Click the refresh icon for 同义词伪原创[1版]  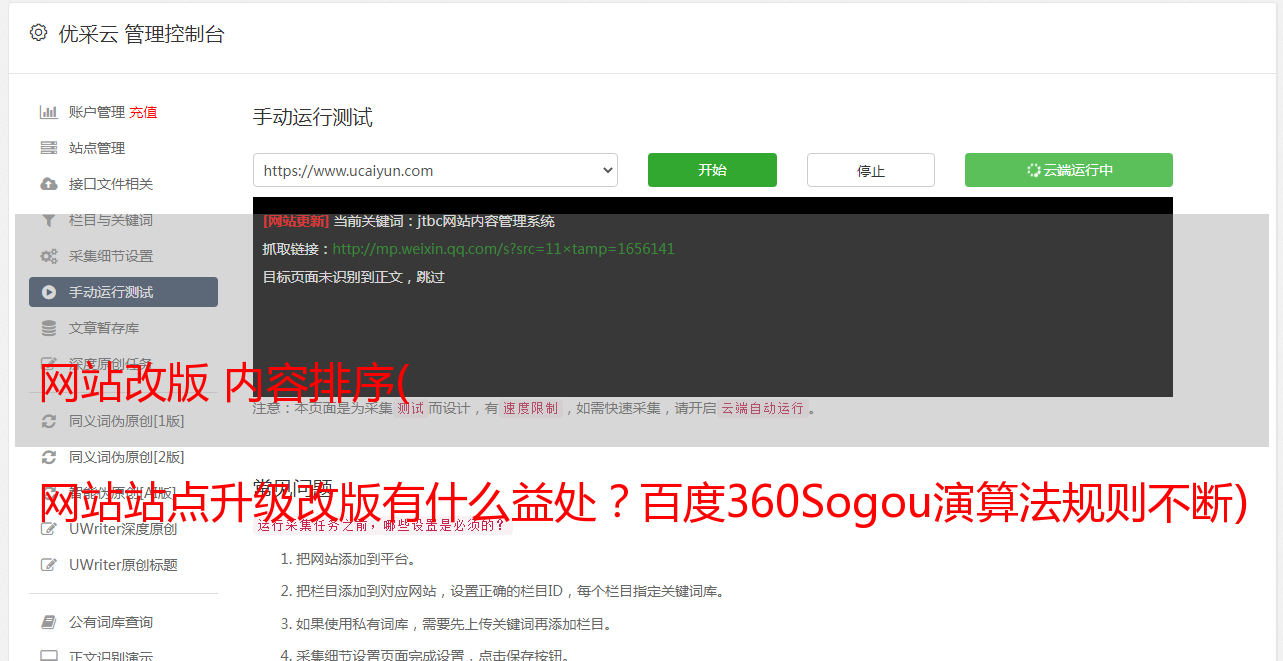[x=48, y=421]
